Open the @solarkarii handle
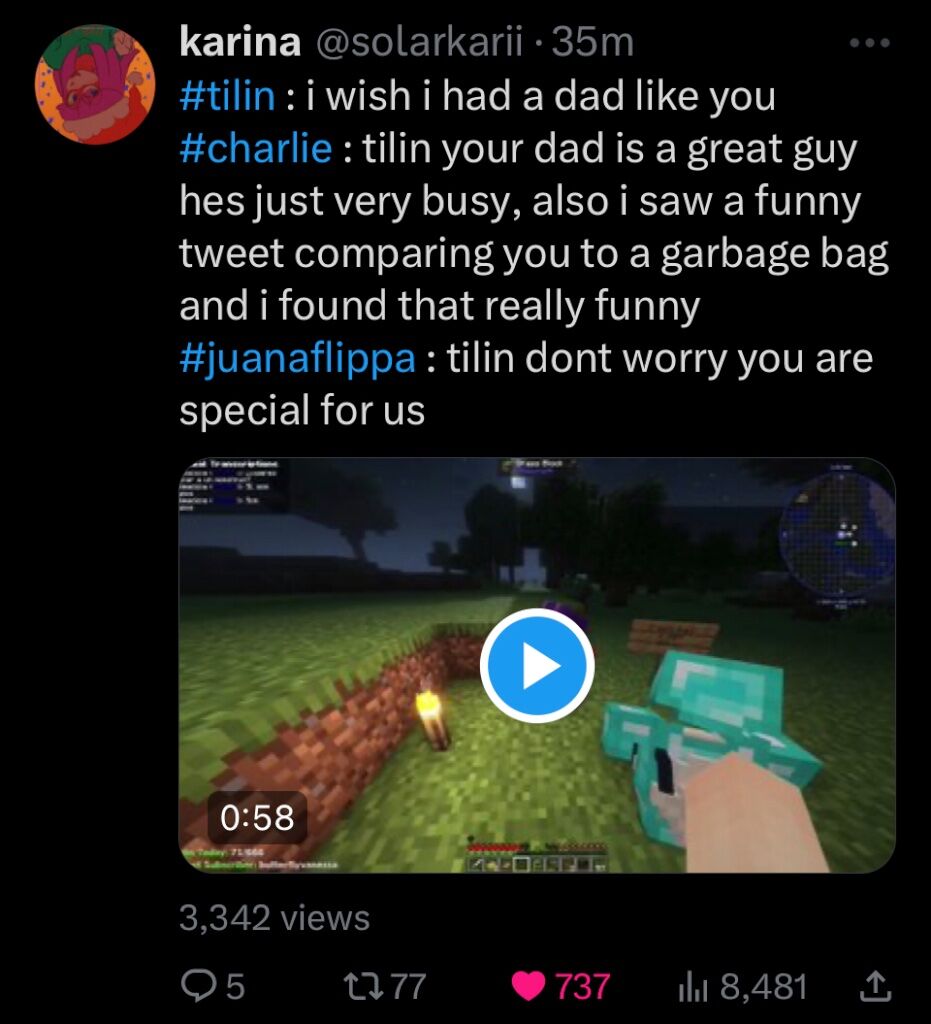This screenshot has width=931, height=1024. 420,42
